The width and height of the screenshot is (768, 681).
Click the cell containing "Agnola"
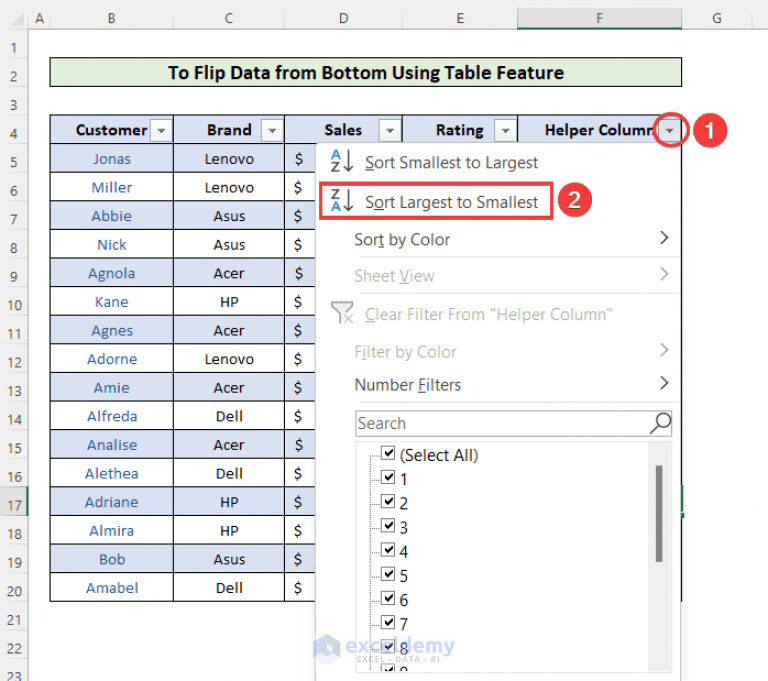(112, 273)
